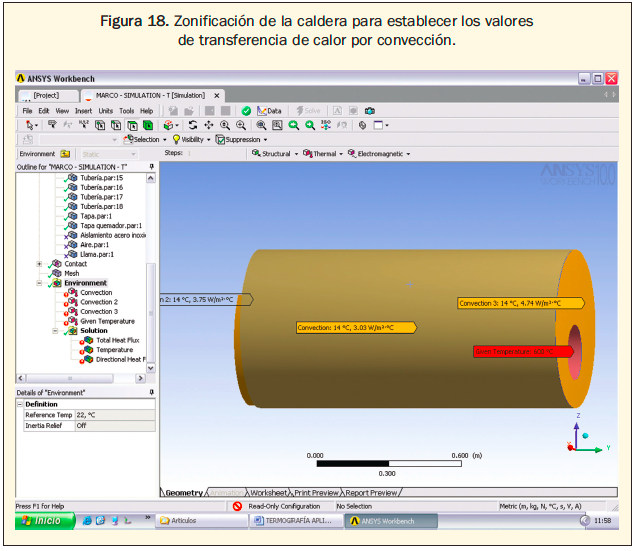Click the Inicio start button
This screenshot has width=635, height=551.
click(41, 520)
